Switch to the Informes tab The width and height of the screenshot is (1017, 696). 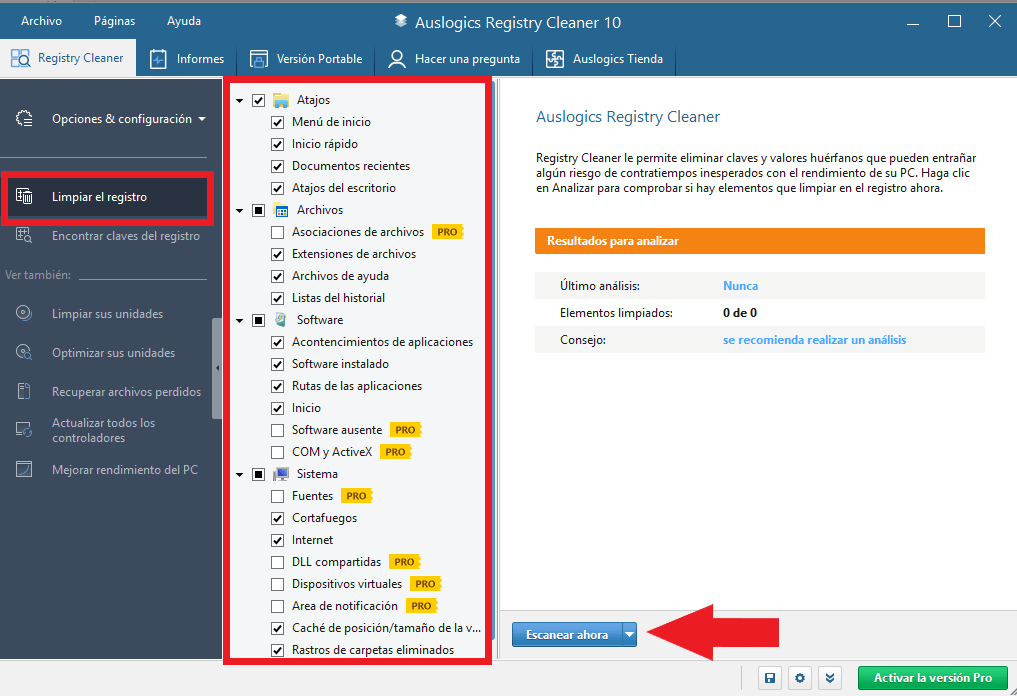[187, 59]
